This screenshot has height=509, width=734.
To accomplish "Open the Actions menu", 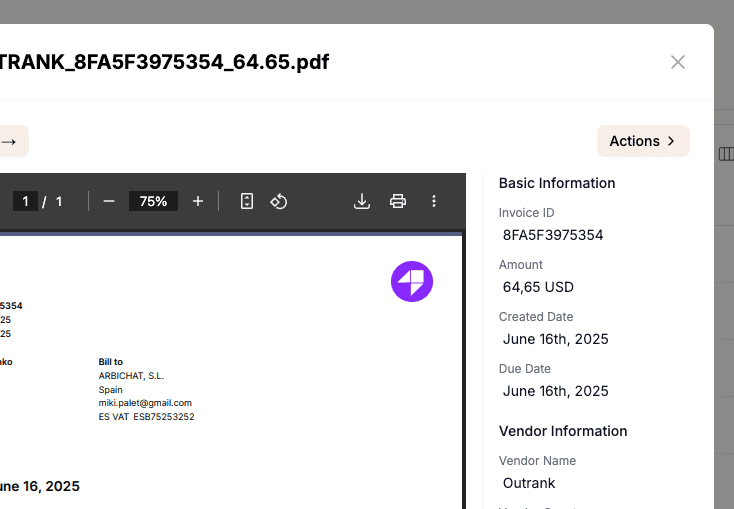I will pyautogui.click(x=643, y=141).
